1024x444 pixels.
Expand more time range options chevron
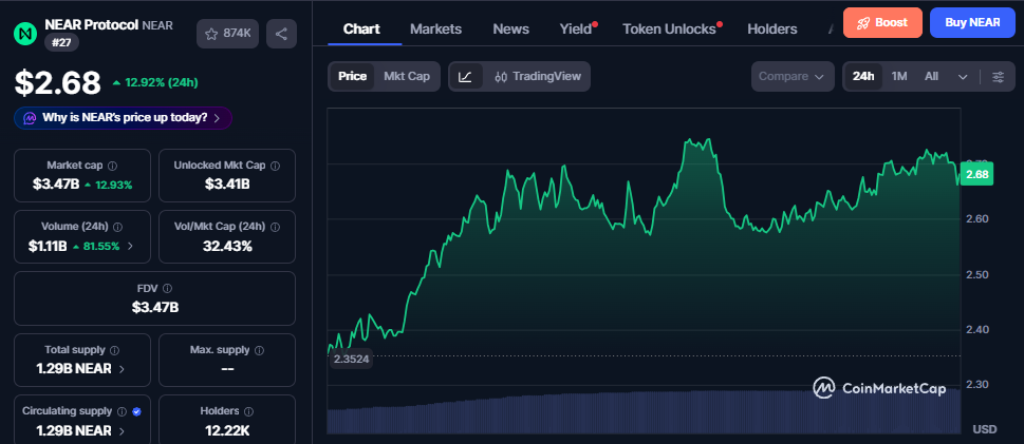pyautogui.click(x=963, y=76)
